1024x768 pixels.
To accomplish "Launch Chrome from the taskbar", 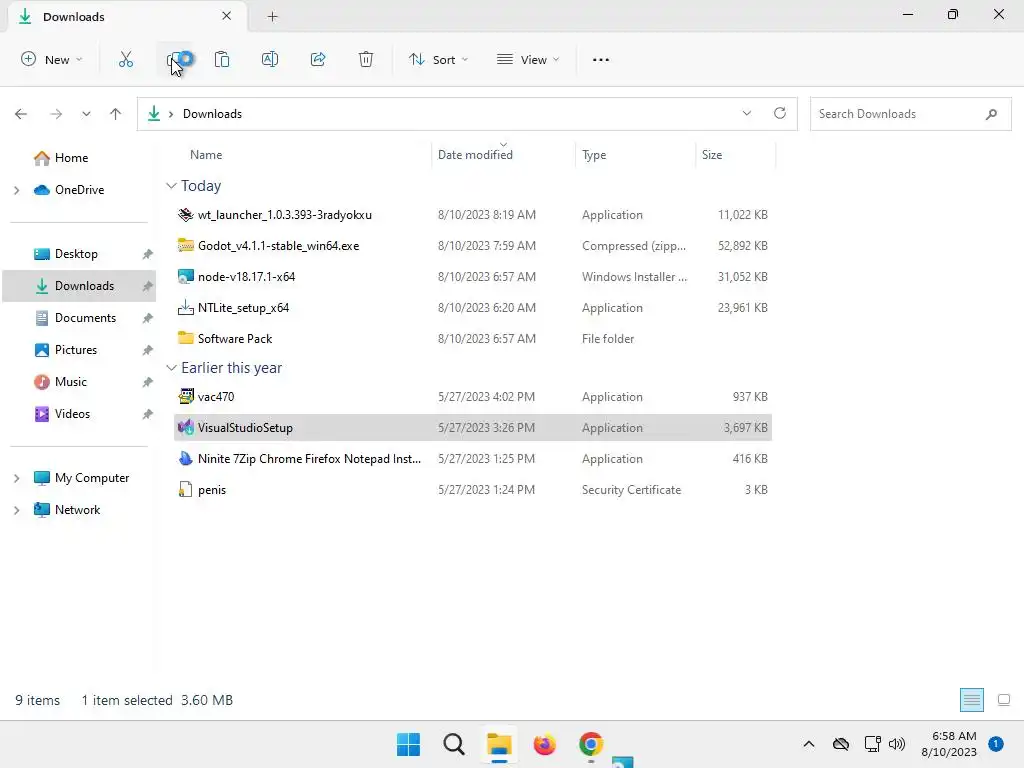I will point(590,744).
